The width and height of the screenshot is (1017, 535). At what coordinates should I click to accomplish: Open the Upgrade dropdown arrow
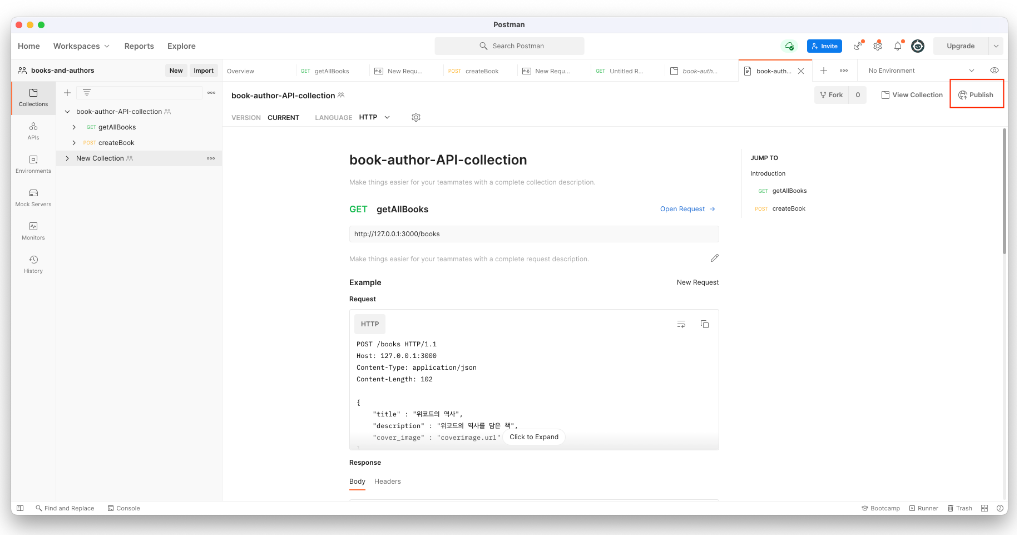coord(996,46)
